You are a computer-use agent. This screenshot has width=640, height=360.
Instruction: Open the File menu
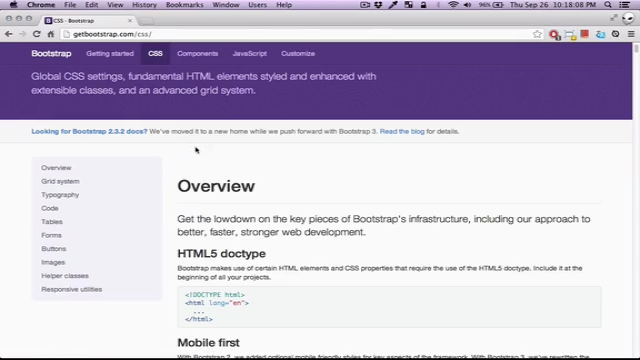pyautogui.click(x=70, y=5)
